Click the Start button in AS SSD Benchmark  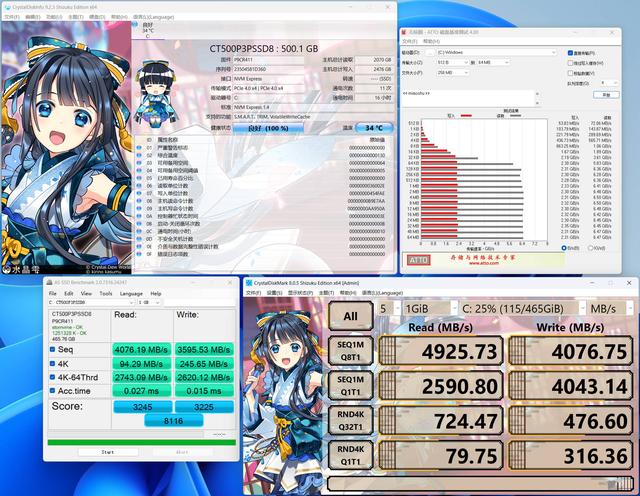pos(108,452)
